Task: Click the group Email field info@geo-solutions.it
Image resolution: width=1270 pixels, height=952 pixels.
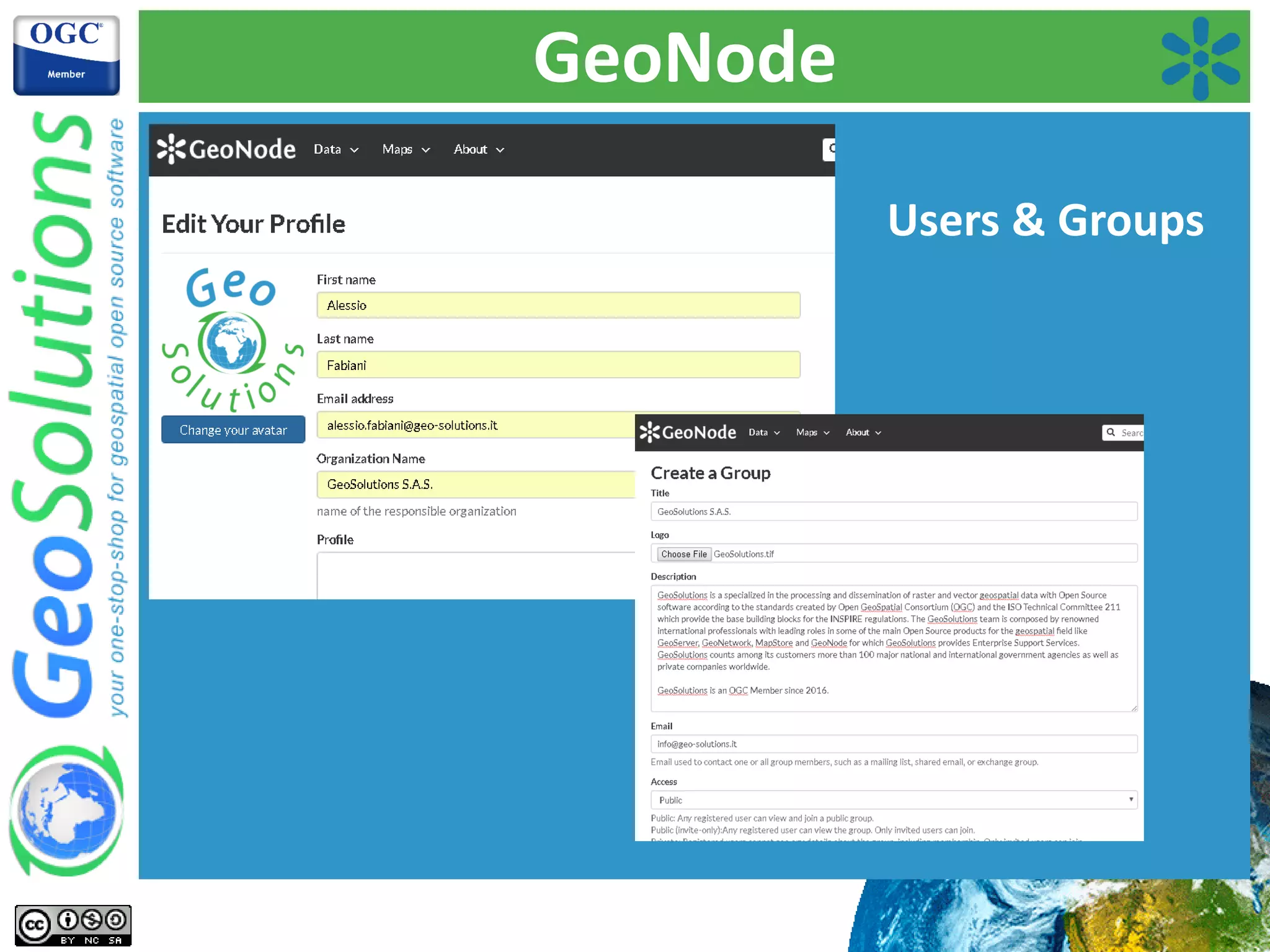Action: coord(894,744)
